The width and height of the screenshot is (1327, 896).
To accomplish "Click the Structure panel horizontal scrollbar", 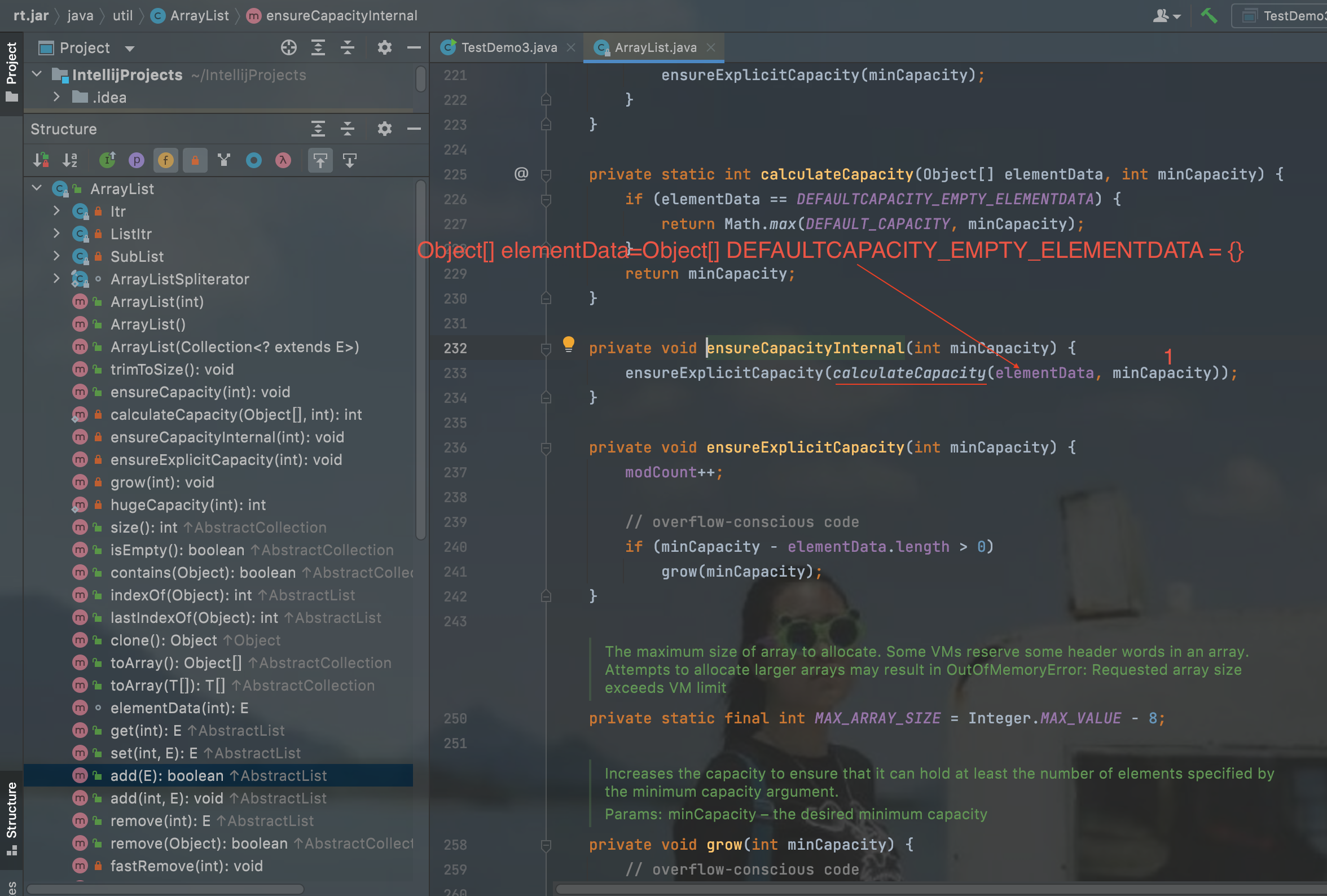I will pos(165,889).
